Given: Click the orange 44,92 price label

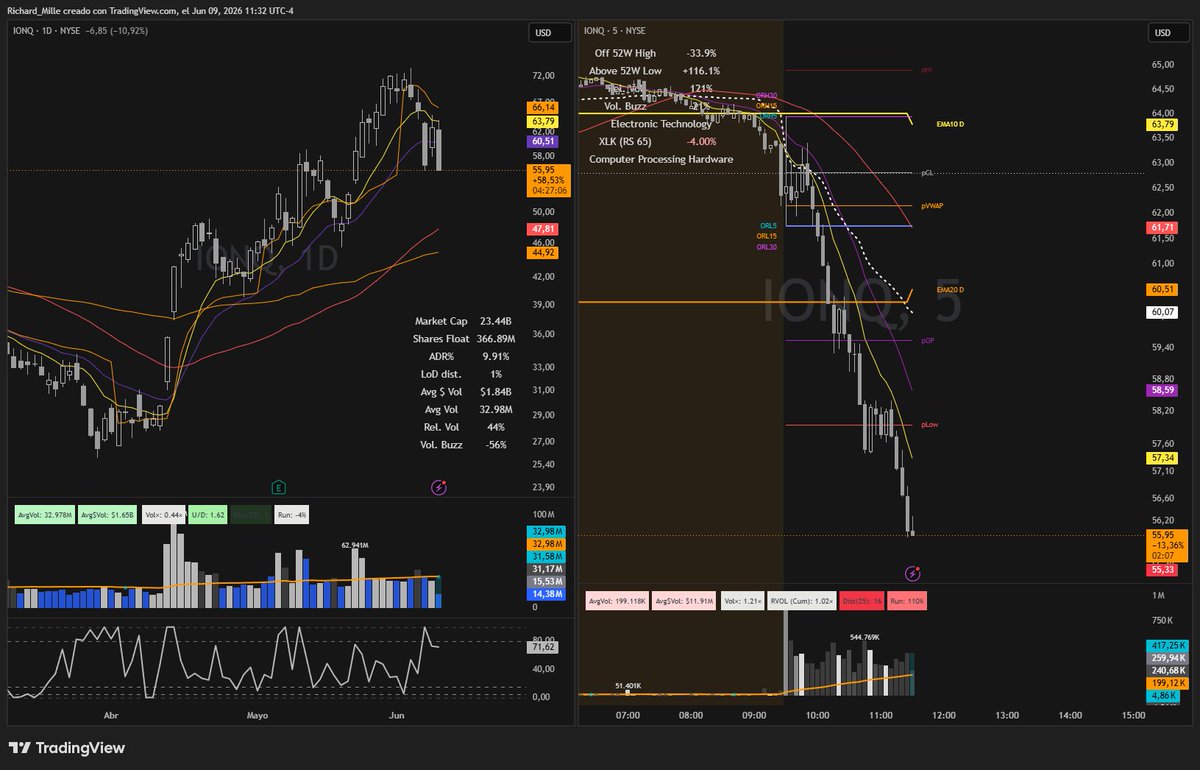Looking at the screenshot, I should [544, 253].
